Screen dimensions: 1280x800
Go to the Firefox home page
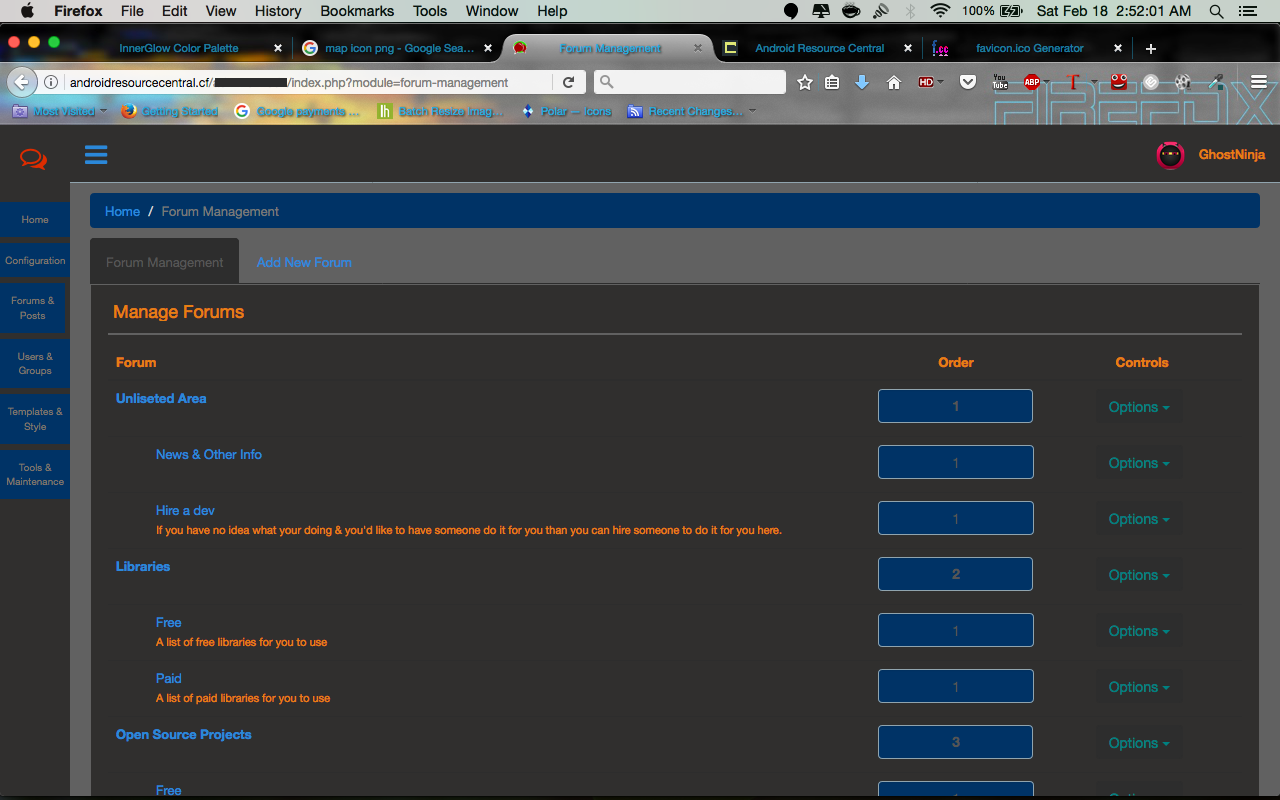point(894,82)
